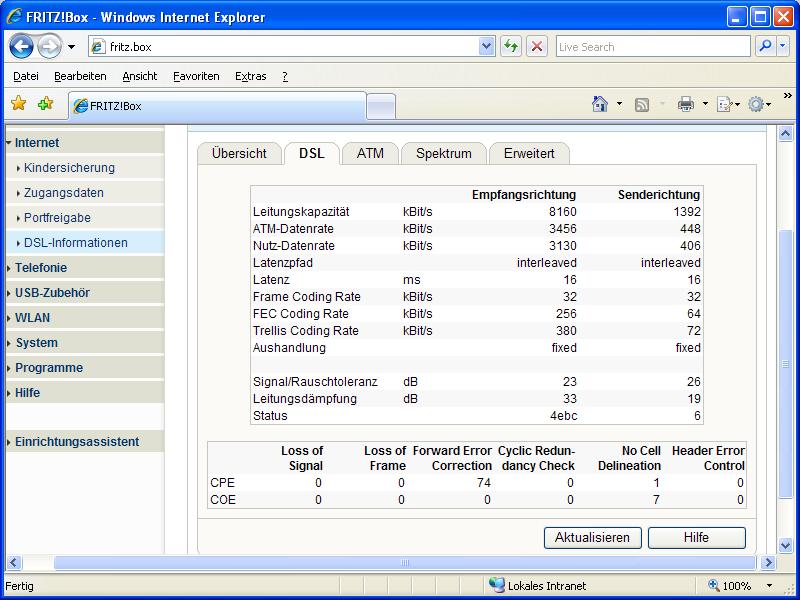Viewport: 800px width, 600px height.
Task: Click in the Live Search input field
Action: click(650, 46)
